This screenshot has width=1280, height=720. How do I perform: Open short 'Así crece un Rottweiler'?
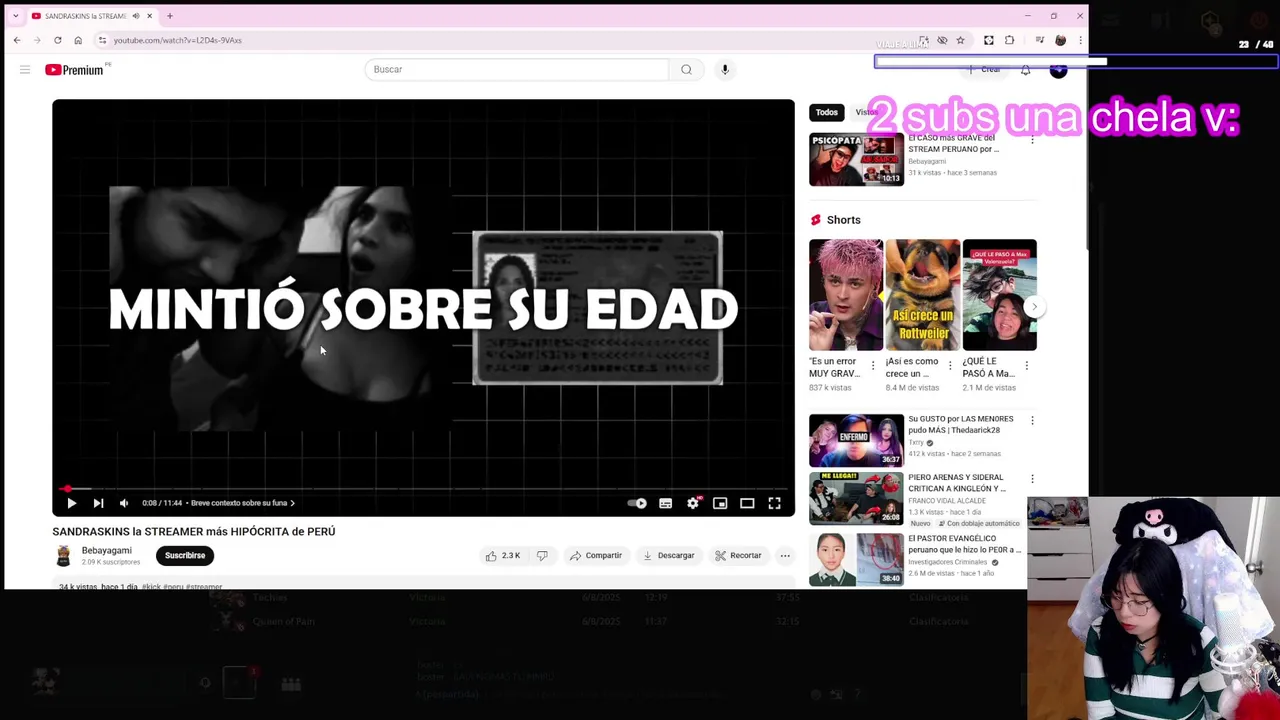pos(922,295)
